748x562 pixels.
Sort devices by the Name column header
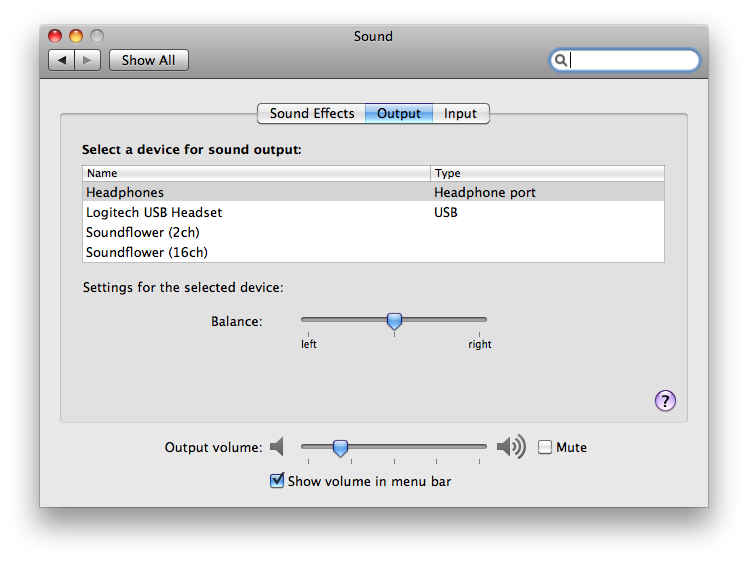pos(256,173)
